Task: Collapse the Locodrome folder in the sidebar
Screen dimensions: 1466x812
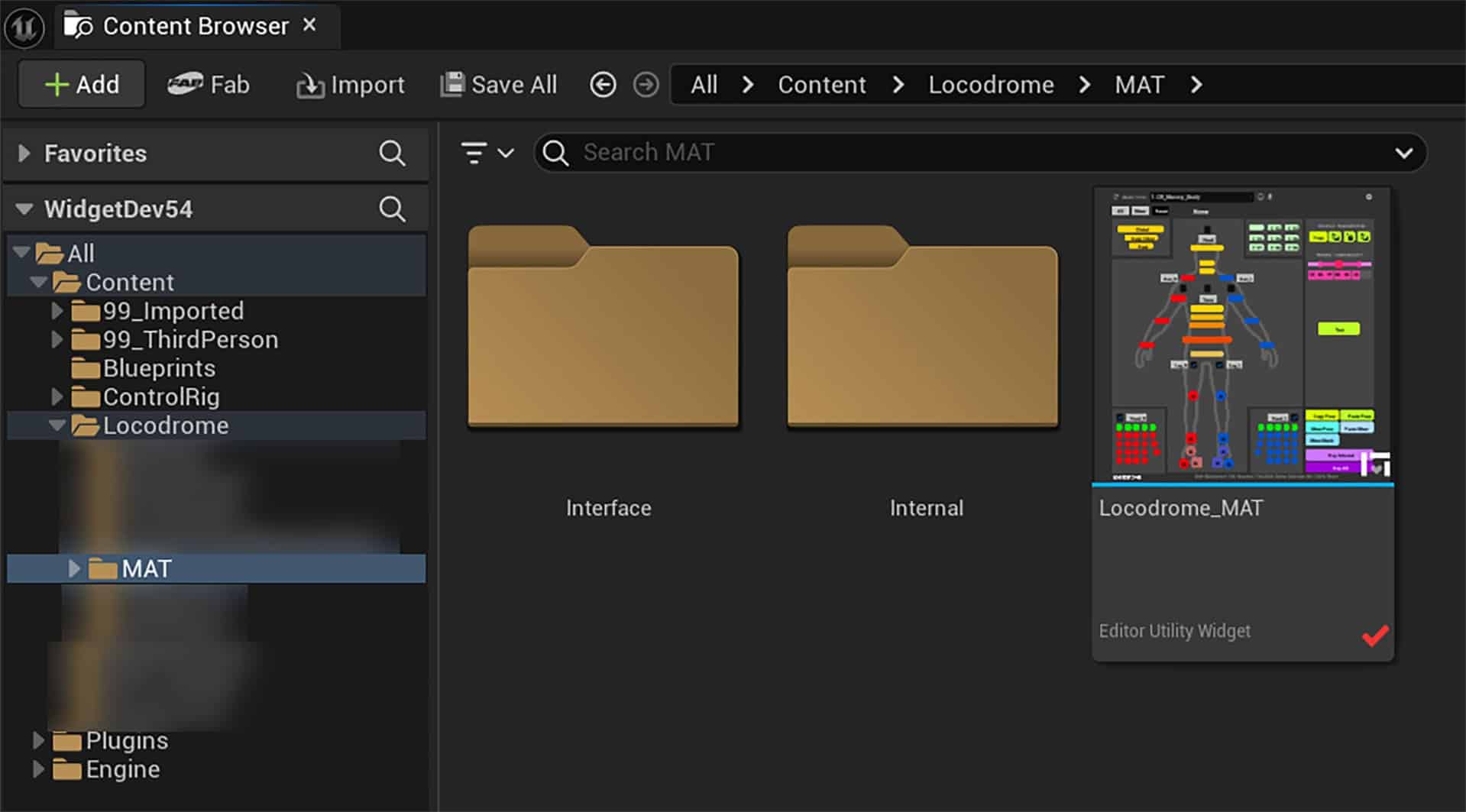Action: tap(57, 425)
